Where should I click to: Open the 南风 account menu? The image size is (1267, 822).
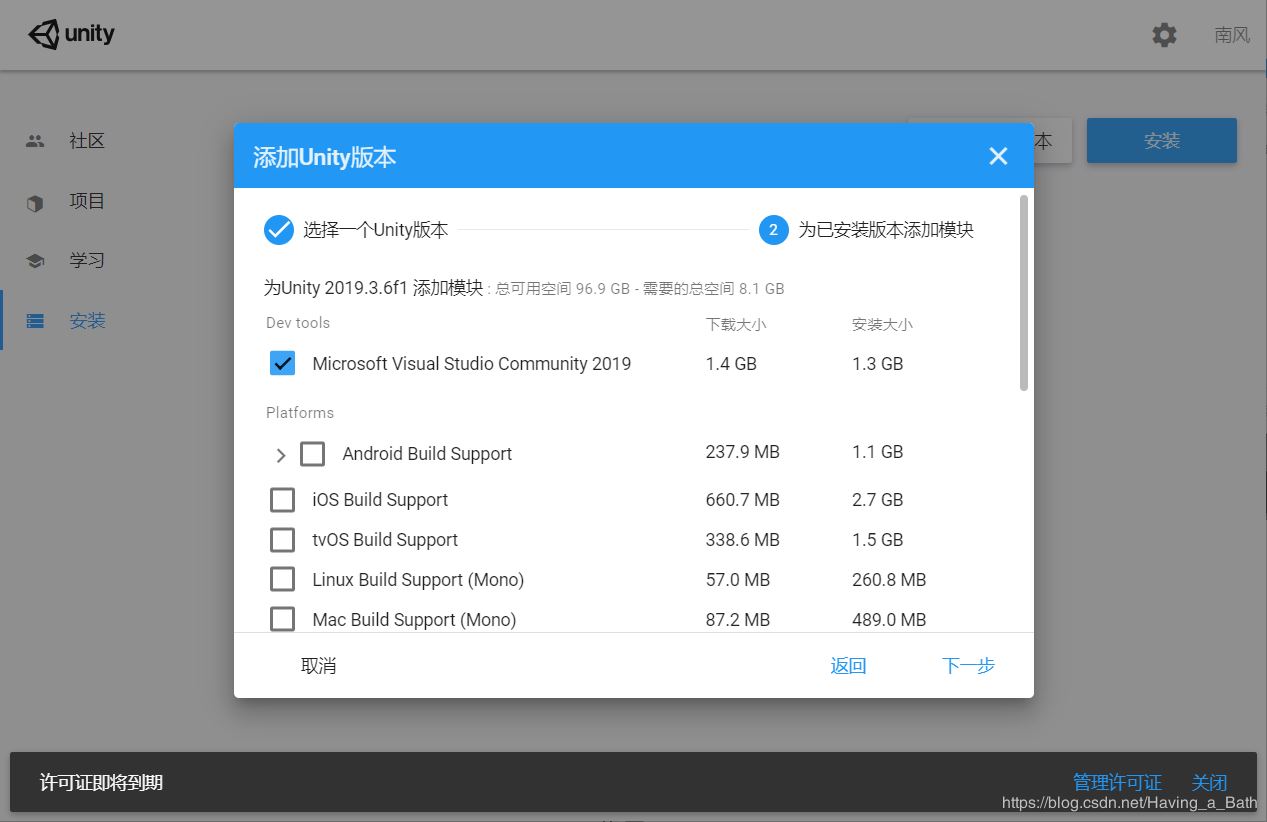pos(1232,35)
